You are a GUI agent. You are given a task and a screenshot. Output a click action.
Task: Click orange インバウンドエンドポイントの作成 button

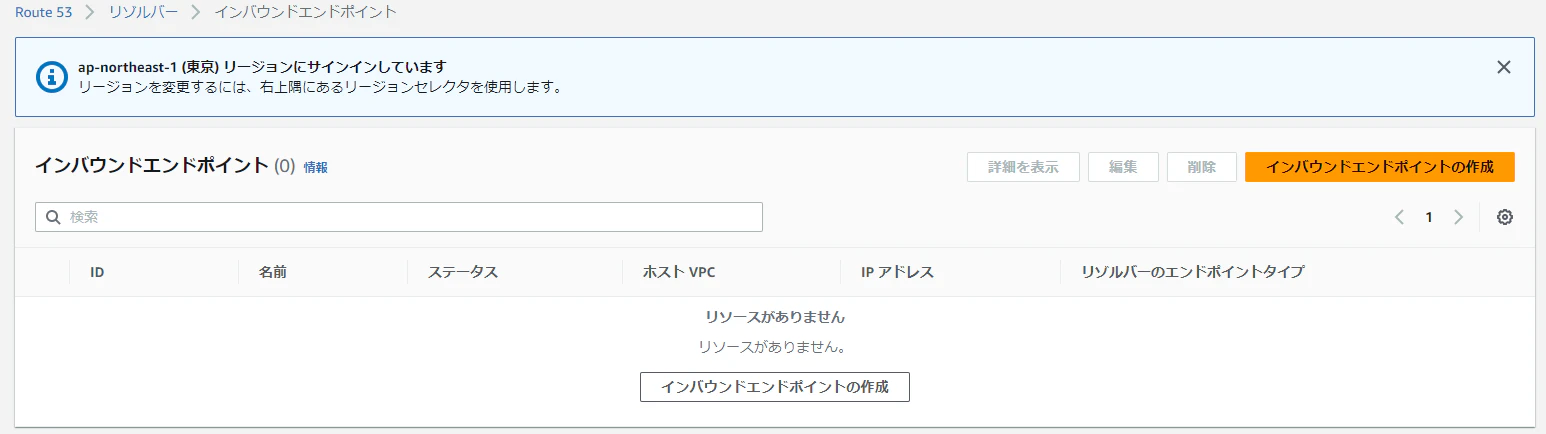pos(1380,167)
